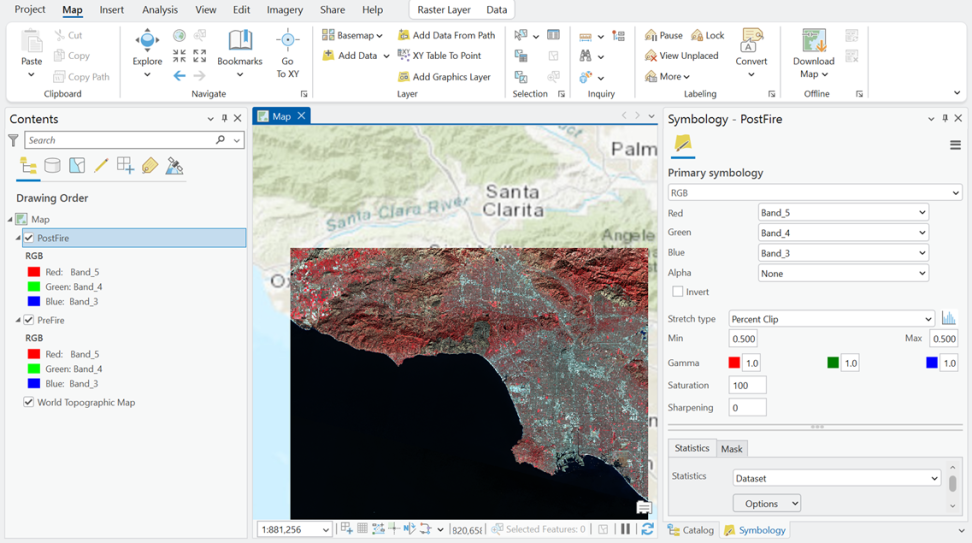Click the full extent globe icon
The width and height of the screenshot is (972, 543).
179,35
